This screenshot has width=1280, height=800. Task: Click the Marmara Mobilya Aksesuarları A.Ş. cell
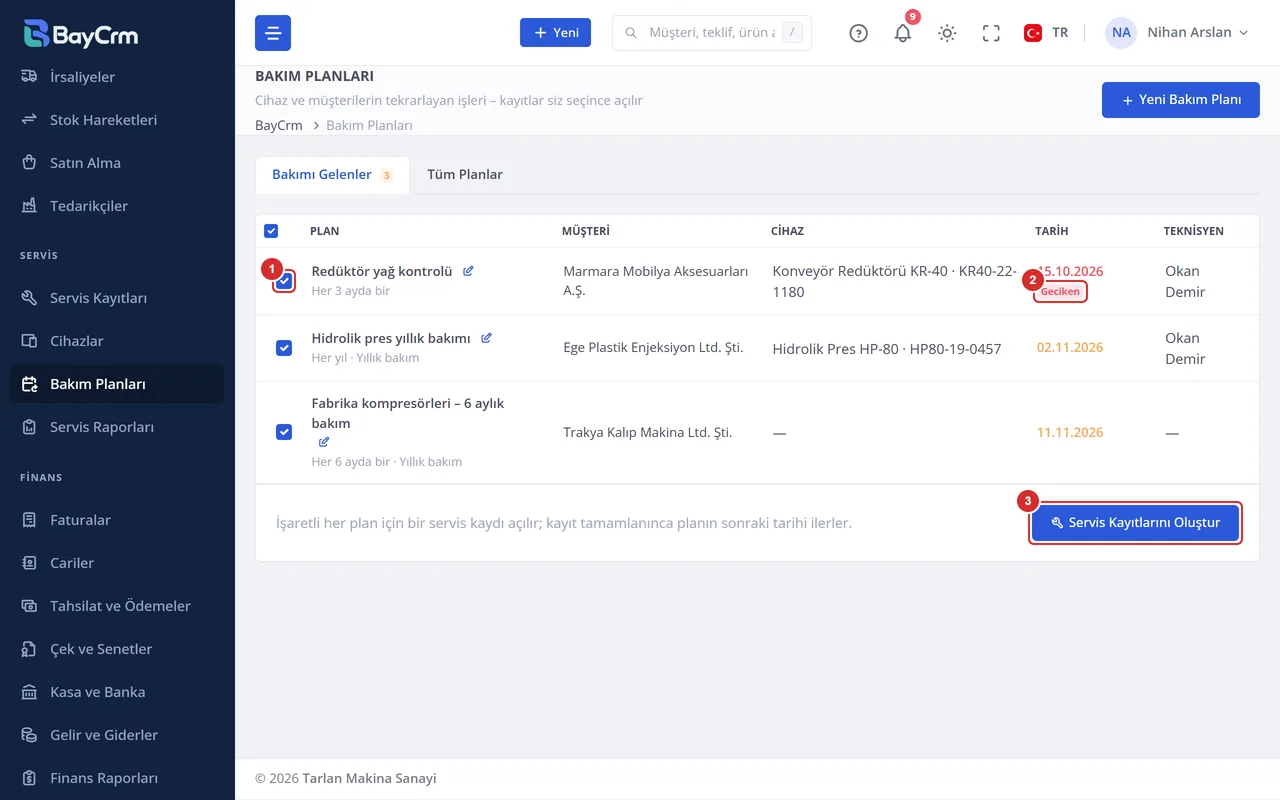[656, 281]
